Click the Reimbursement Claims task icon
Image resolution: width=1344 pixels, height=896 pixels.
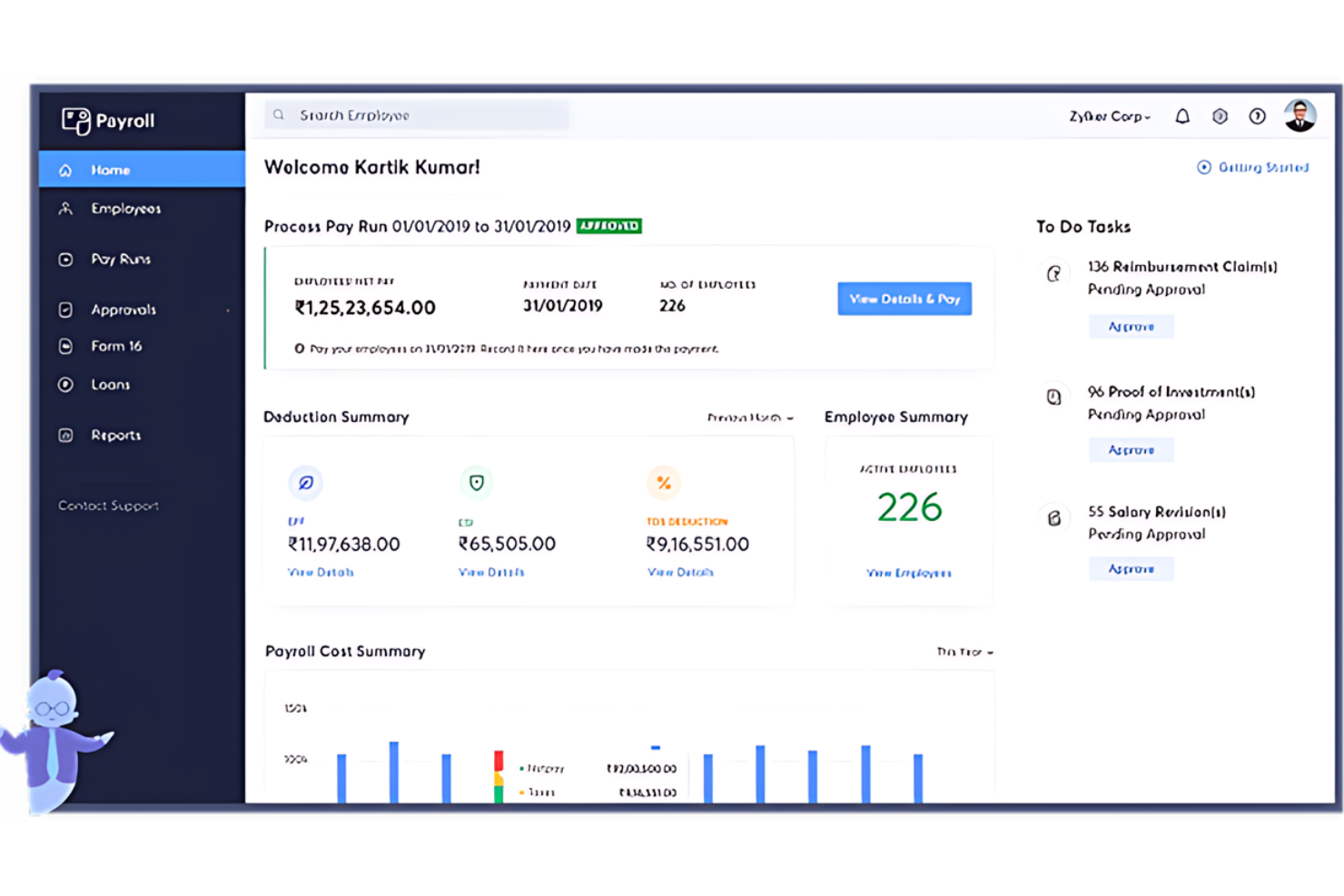pos(1053,273)
